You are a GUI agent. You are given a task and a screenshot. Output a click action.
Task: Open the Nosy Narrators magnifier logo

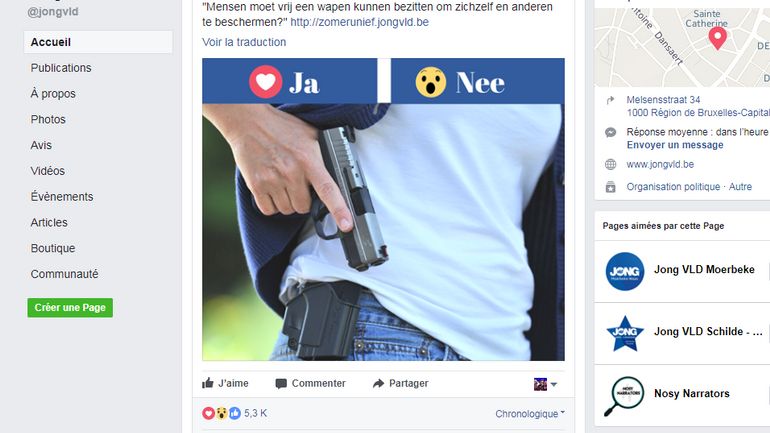point(624,396)
